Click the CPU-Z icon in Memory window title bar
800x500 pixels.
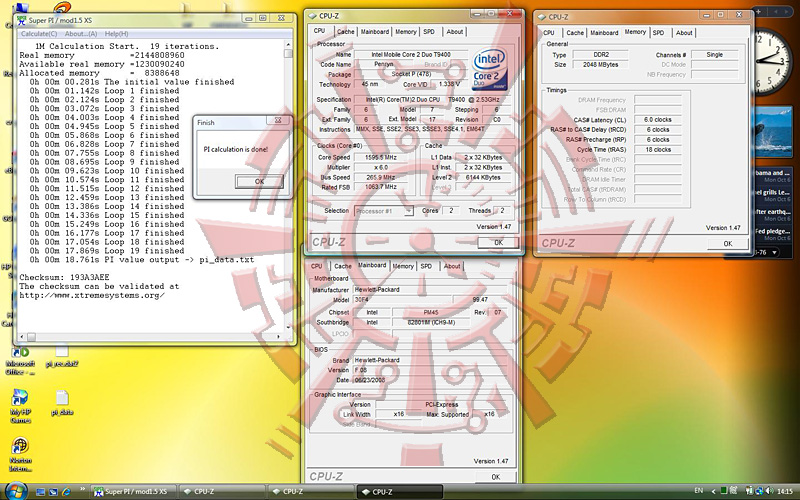tap(542, 17)
